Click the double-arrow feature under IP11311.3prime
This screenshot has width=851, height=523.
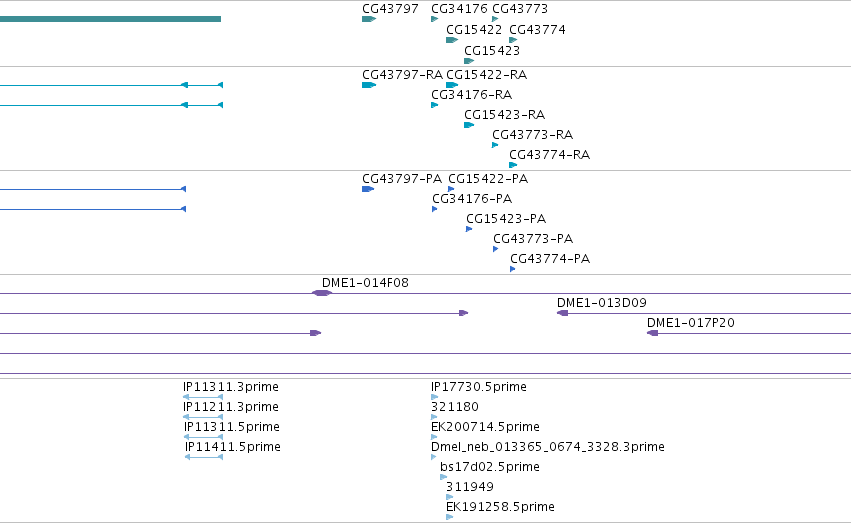203,397
